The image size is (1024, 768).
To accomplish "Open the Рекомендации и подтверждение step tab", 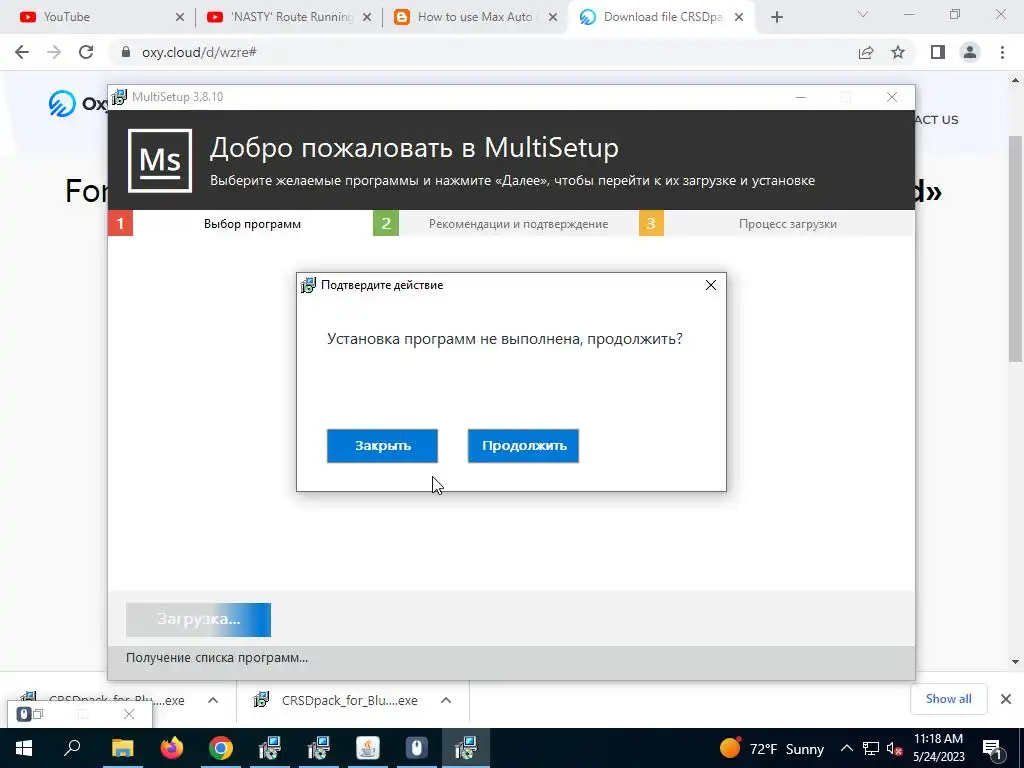I will 518,224.
